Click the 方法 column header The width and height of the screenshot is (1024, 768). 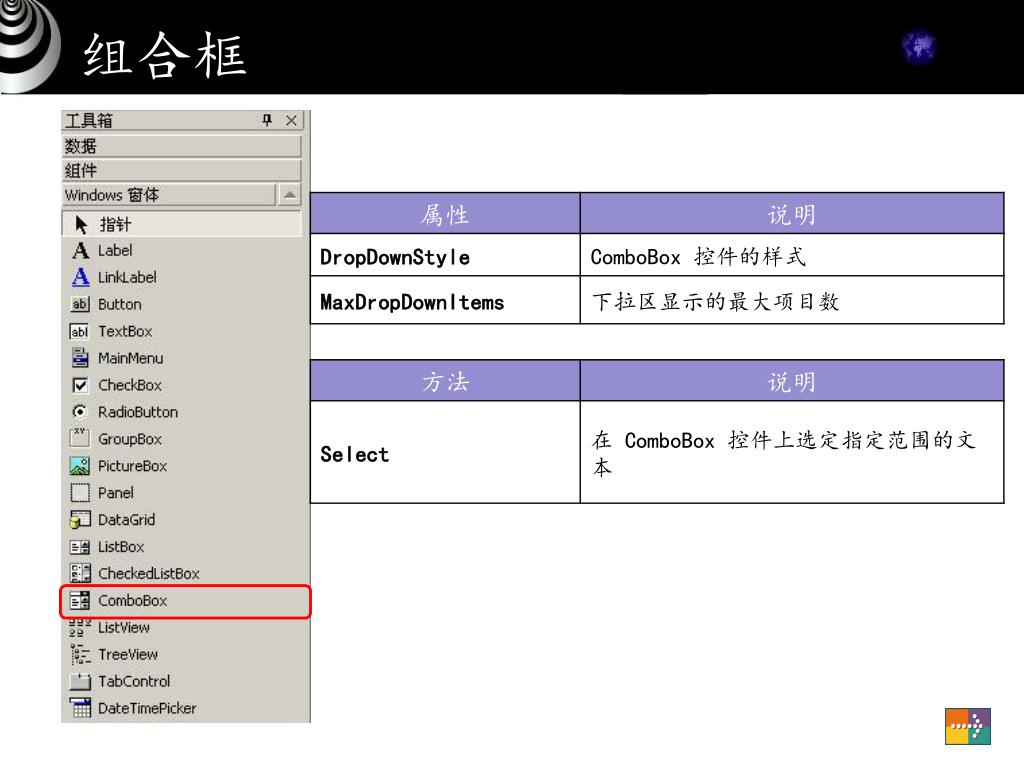445,381
